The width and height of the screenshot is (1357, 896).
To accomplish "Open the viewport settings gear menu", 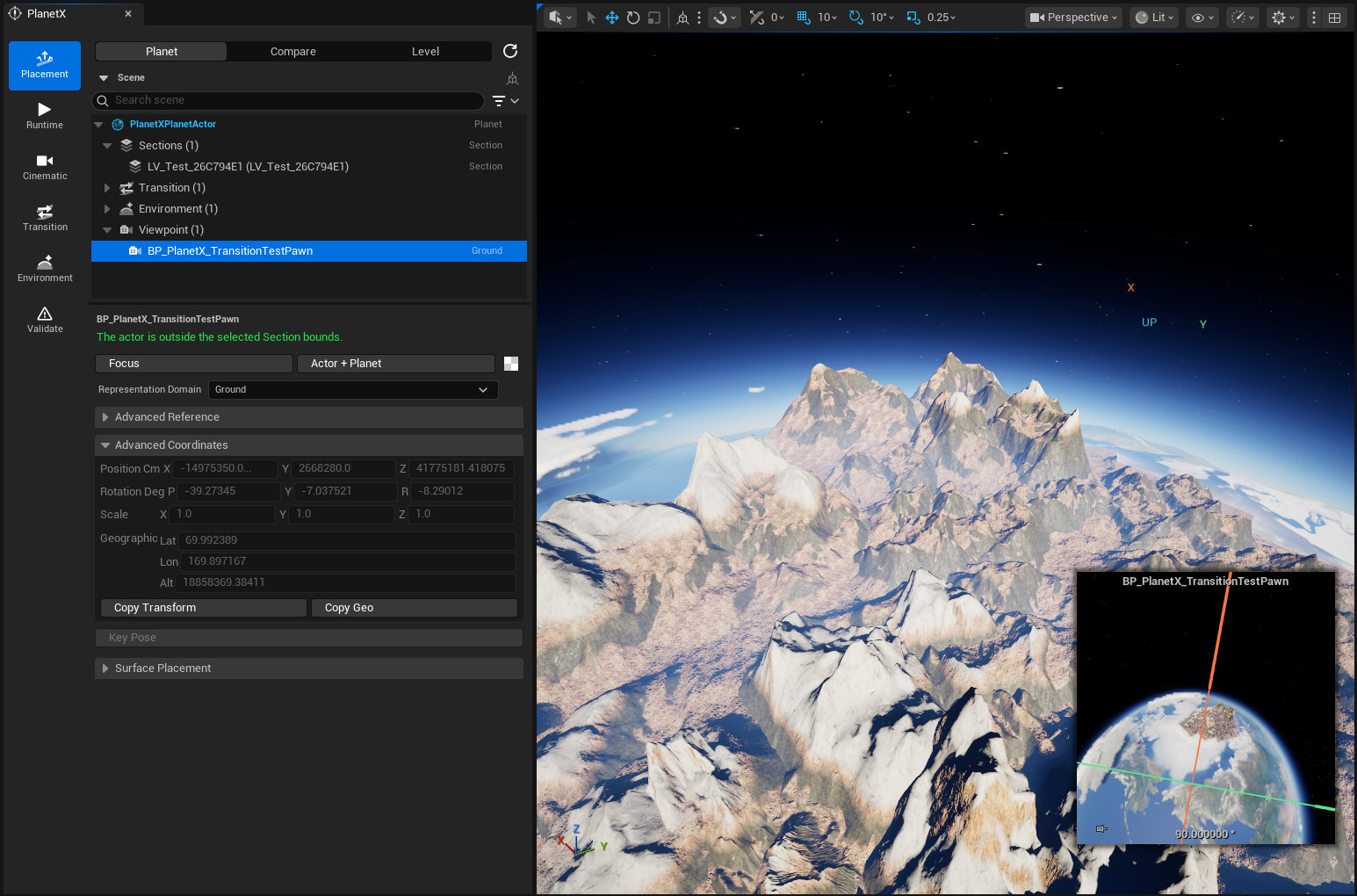I will tap(1283, 18).
